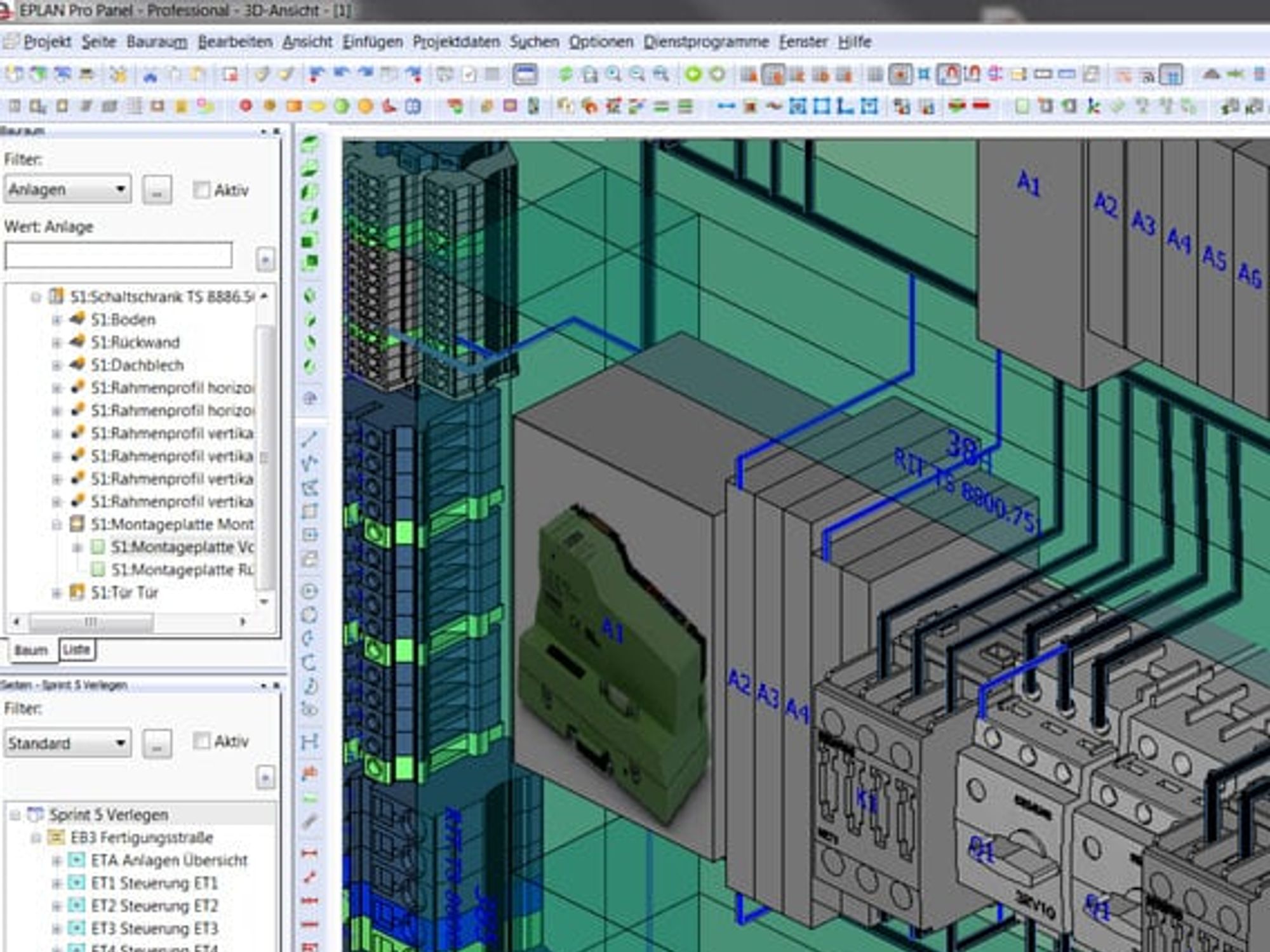Screen dimensions: 1270x952
Task: Click the new project icon at the toolbar start
Action: (x=14, y=75)
